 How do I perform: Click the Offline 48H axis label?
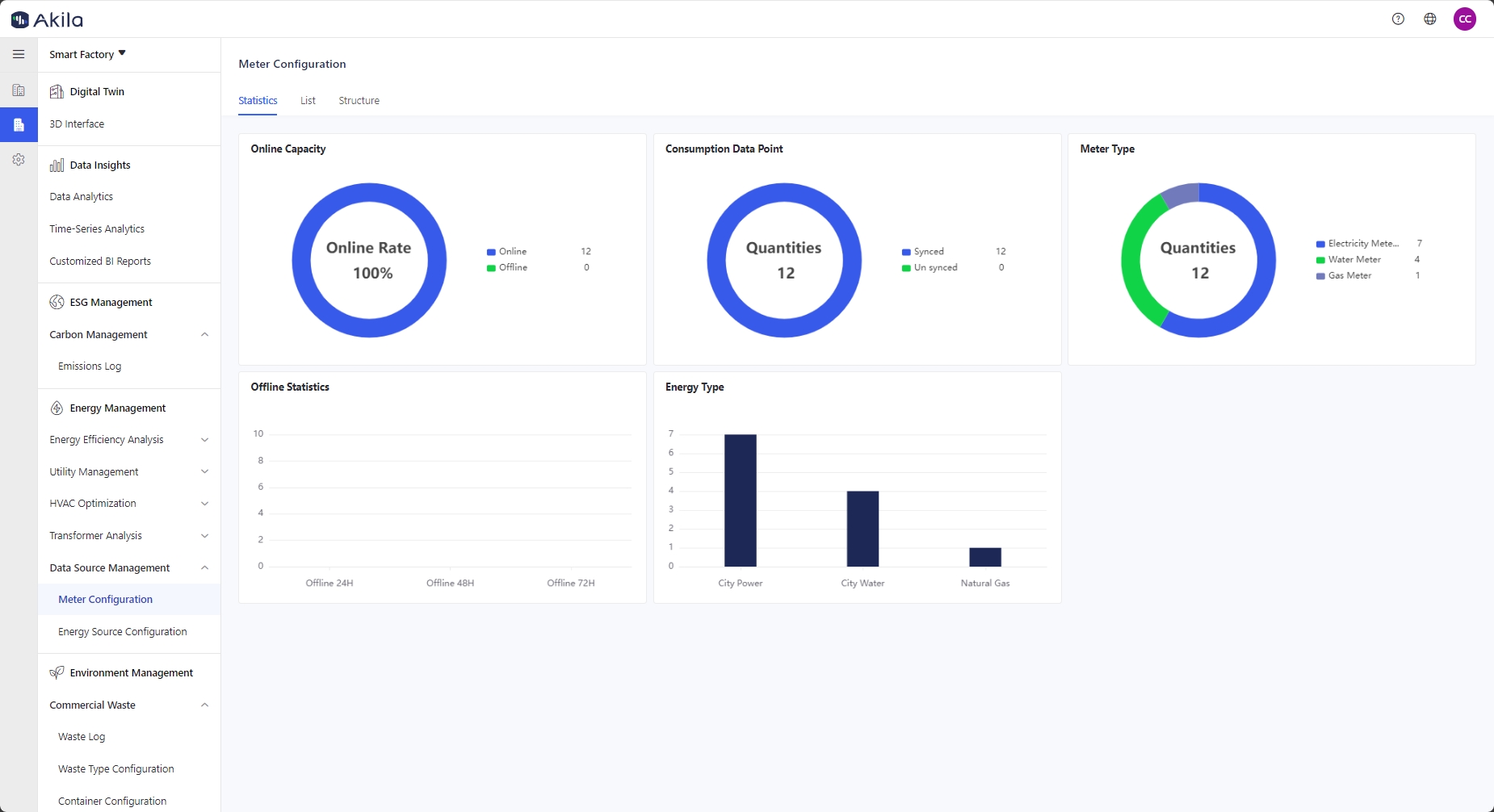coord(450,583)
